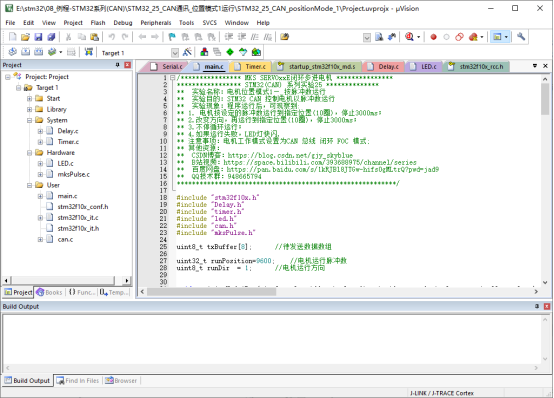Switch to the startup_stm32f10x_md.s tab

click(x=317, y=66)
